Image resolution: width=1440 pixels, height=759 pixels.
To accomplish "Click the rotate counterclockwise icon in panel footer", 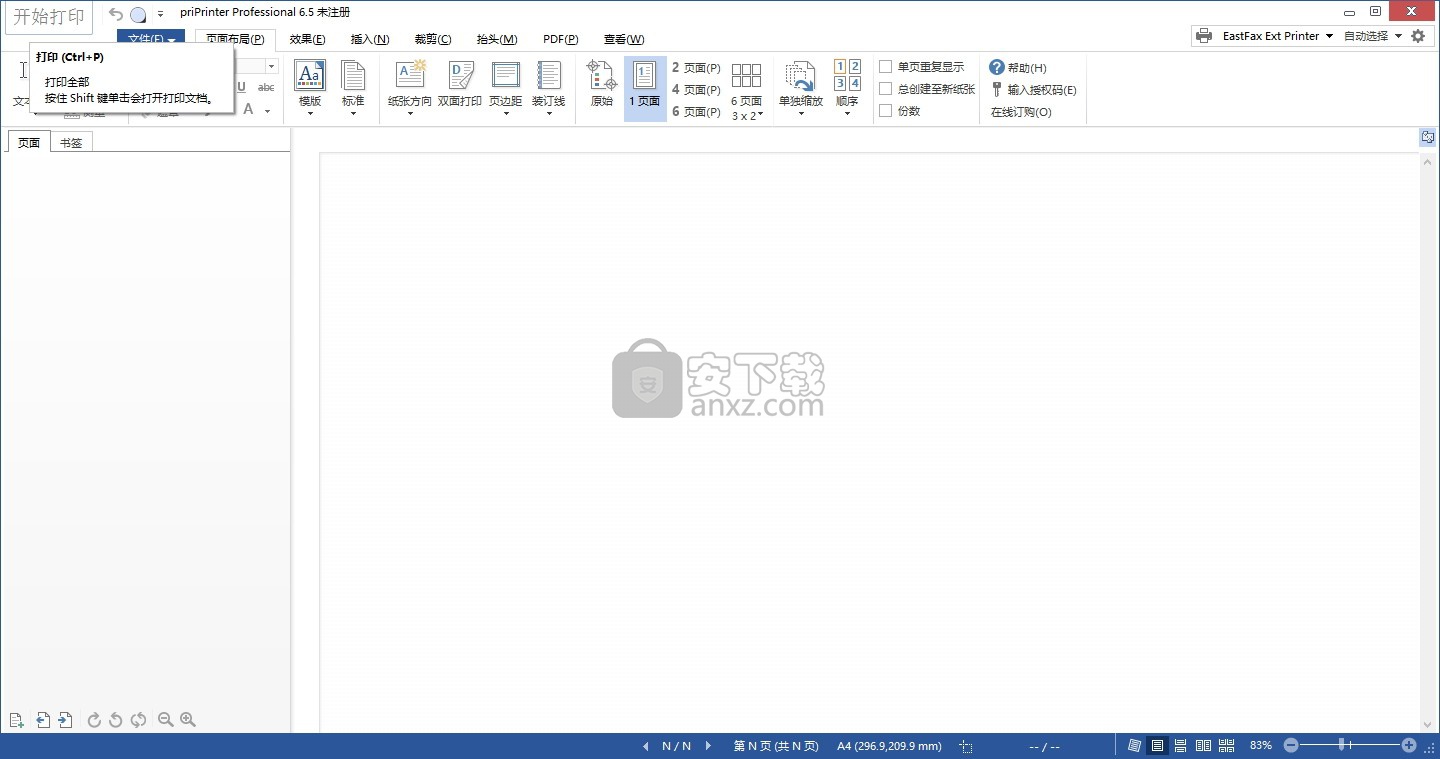I will [116, 720].
